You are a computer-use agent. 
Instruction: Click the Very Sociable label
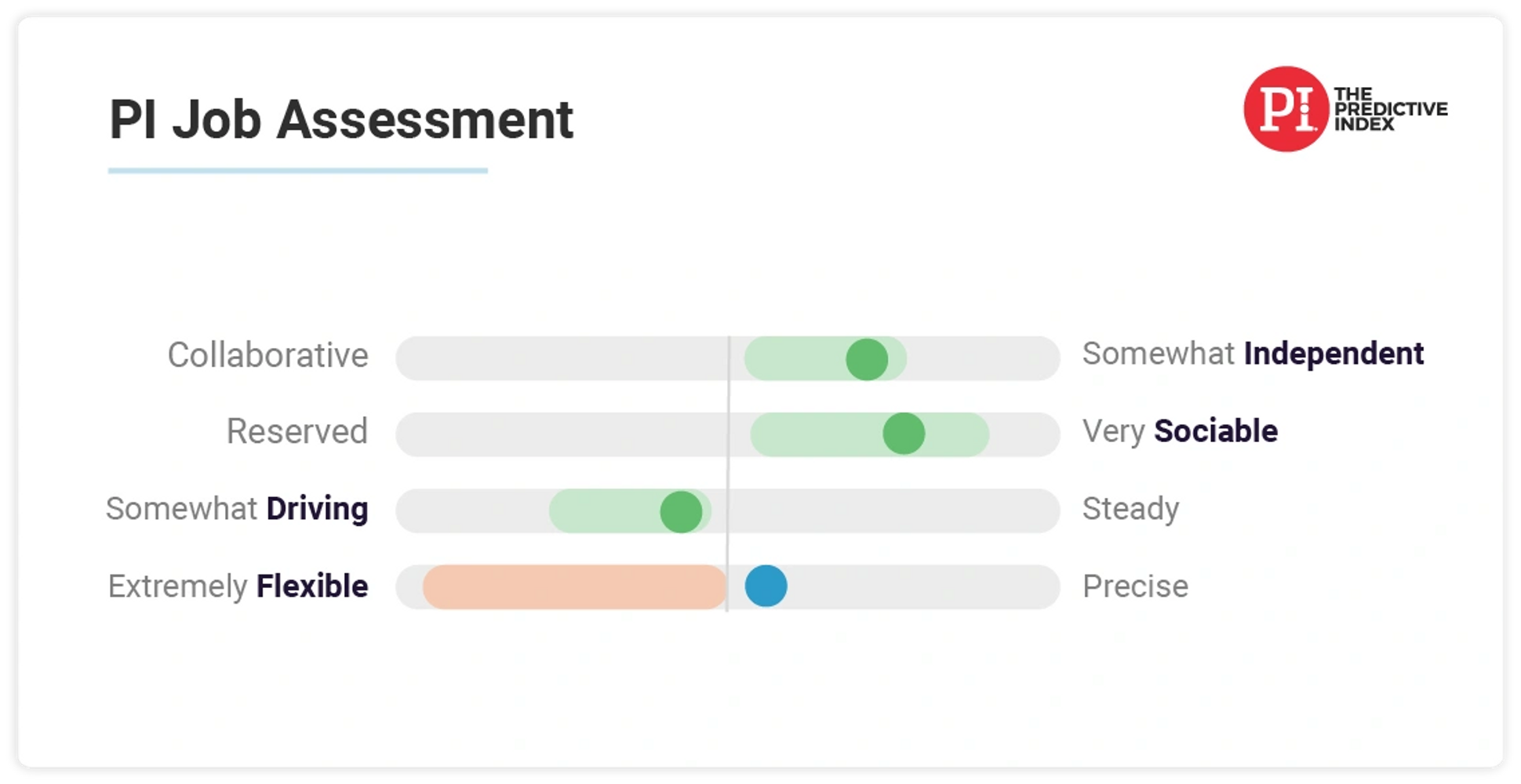pyautogui.click(x=1180, y=431)
